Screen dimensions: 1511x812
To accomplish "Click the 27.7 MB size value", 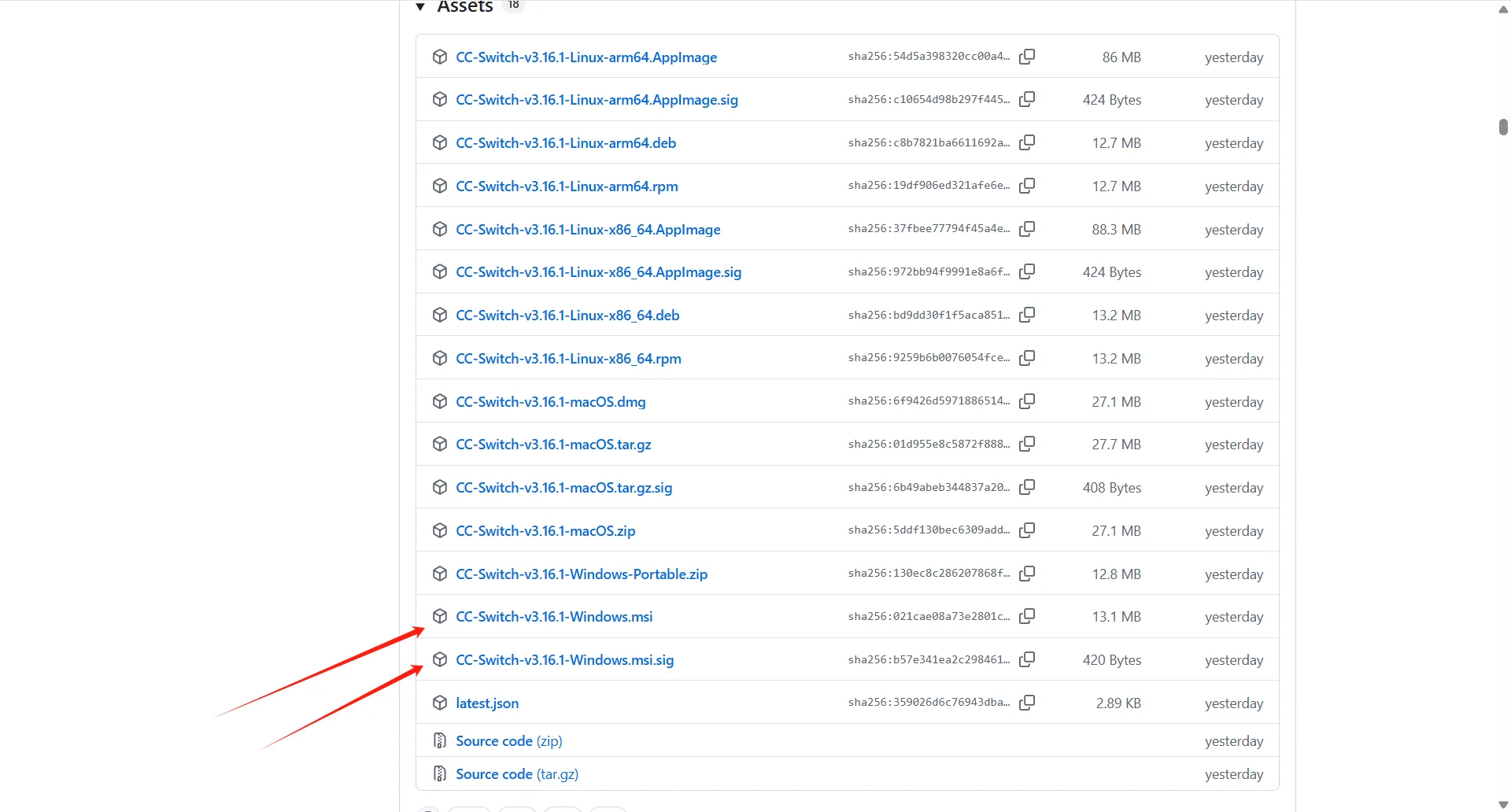I will tap(1116, 445).
